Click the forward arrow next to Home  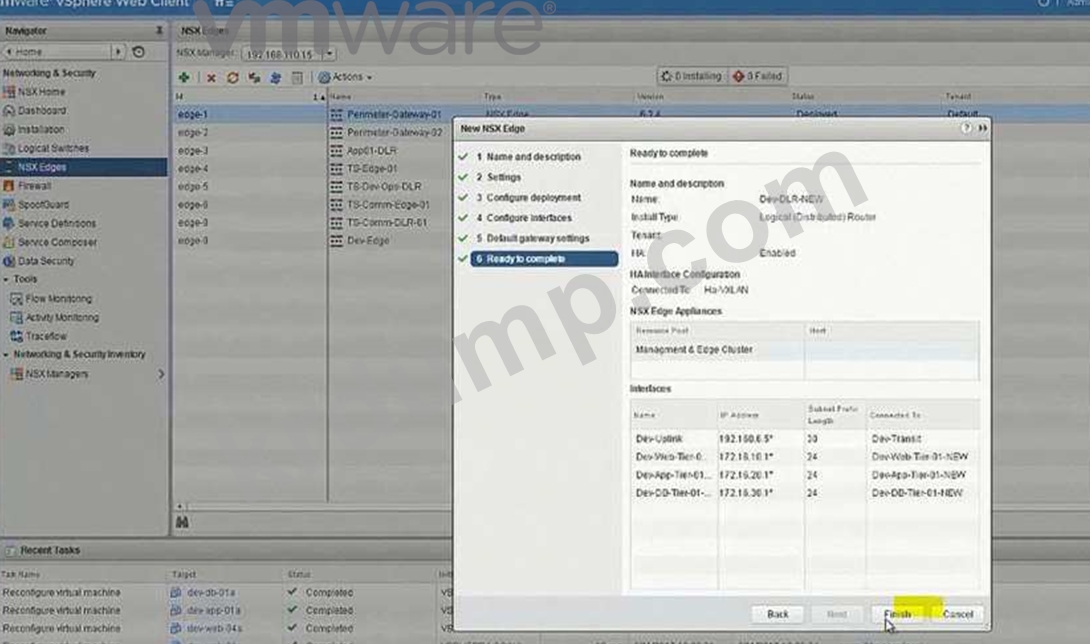[x=118, y=51]
